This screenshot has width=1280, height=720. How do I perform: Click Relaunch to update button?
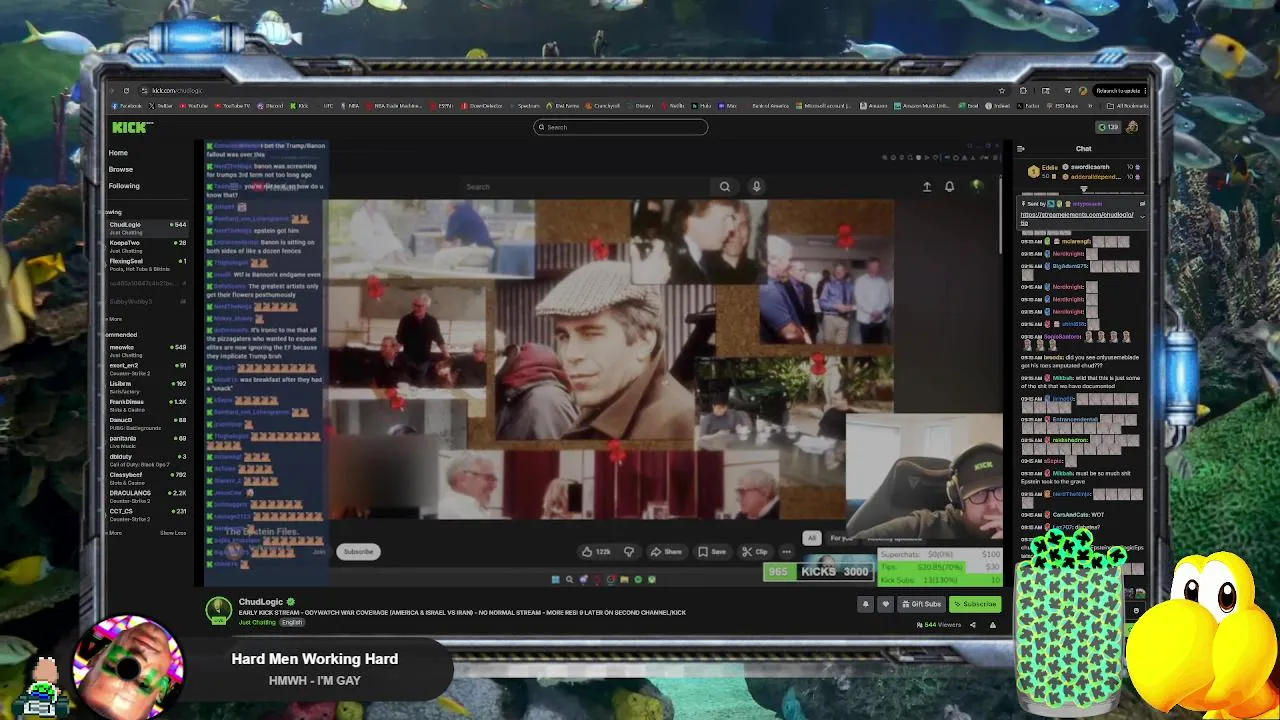1120,90
